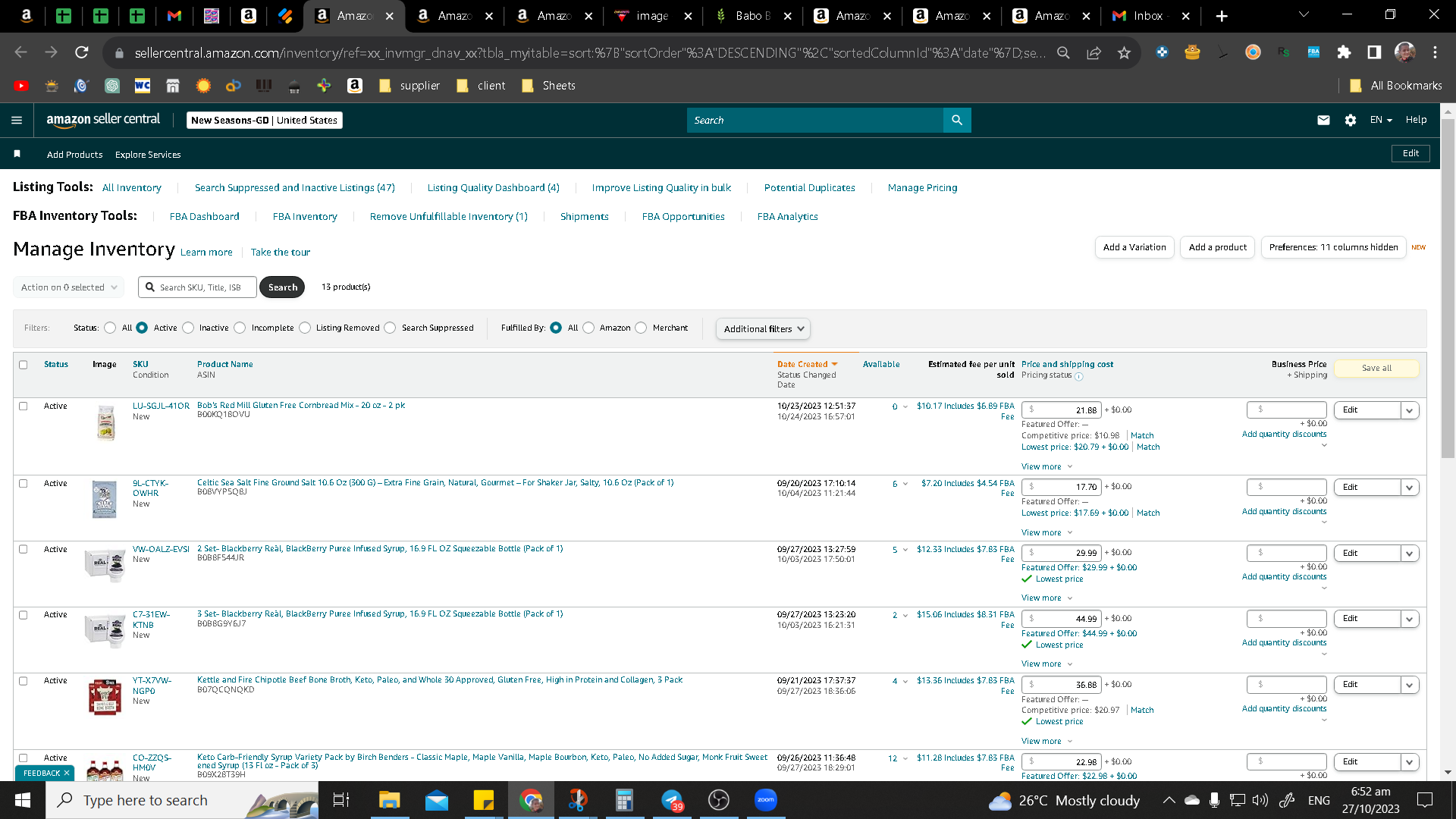1456x819 pixels.
Task: Open the Seller Central hamburger menu
Action: 17,120
